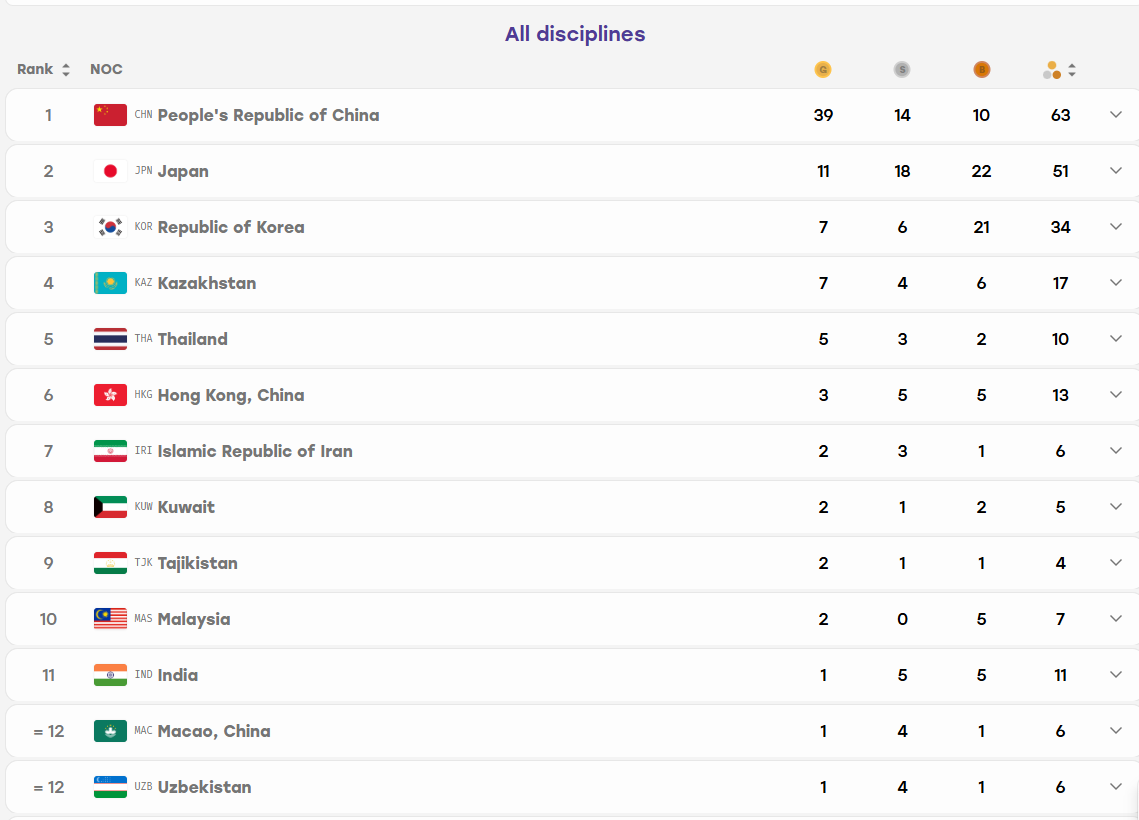Viewport: 1139px width, 820px height.
Task: Click the Hong Kong, China flag
Action: 110,394
